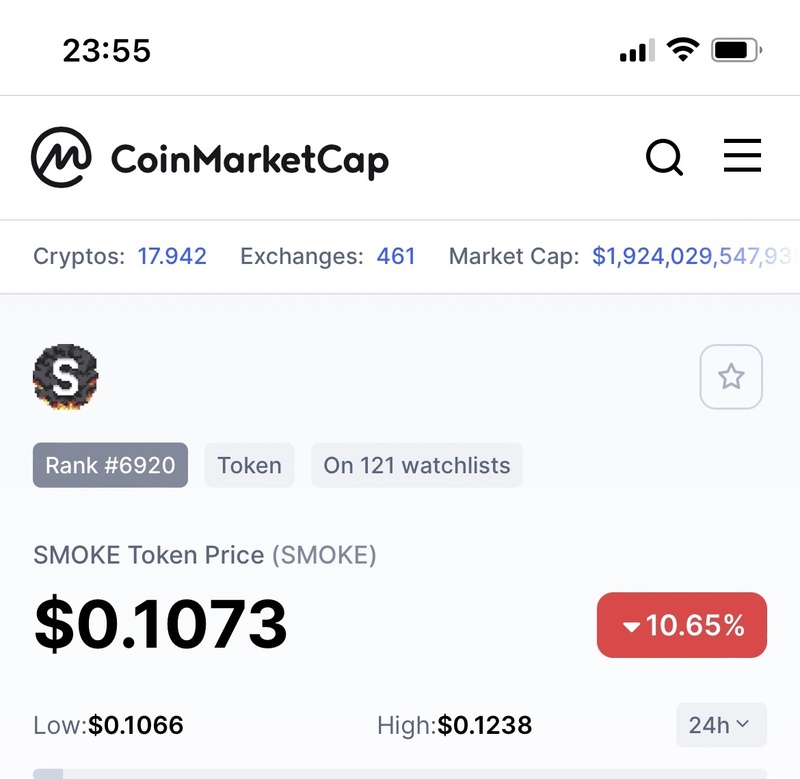This screenshot has width=800, height=779.
Task: Click the Cryptos count 17.942 link
Action: 172,256
